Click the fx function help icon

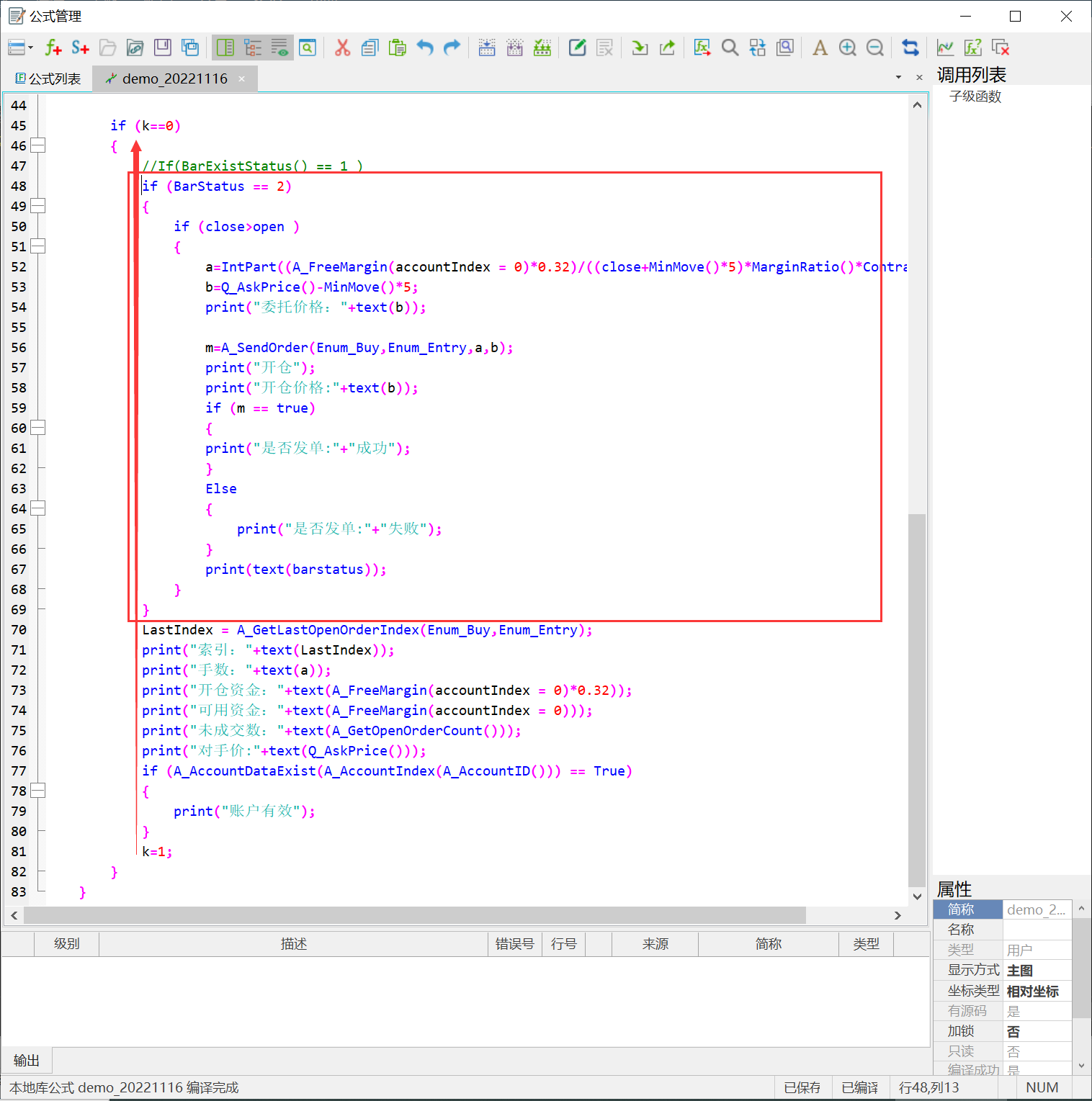coord(973,48)
